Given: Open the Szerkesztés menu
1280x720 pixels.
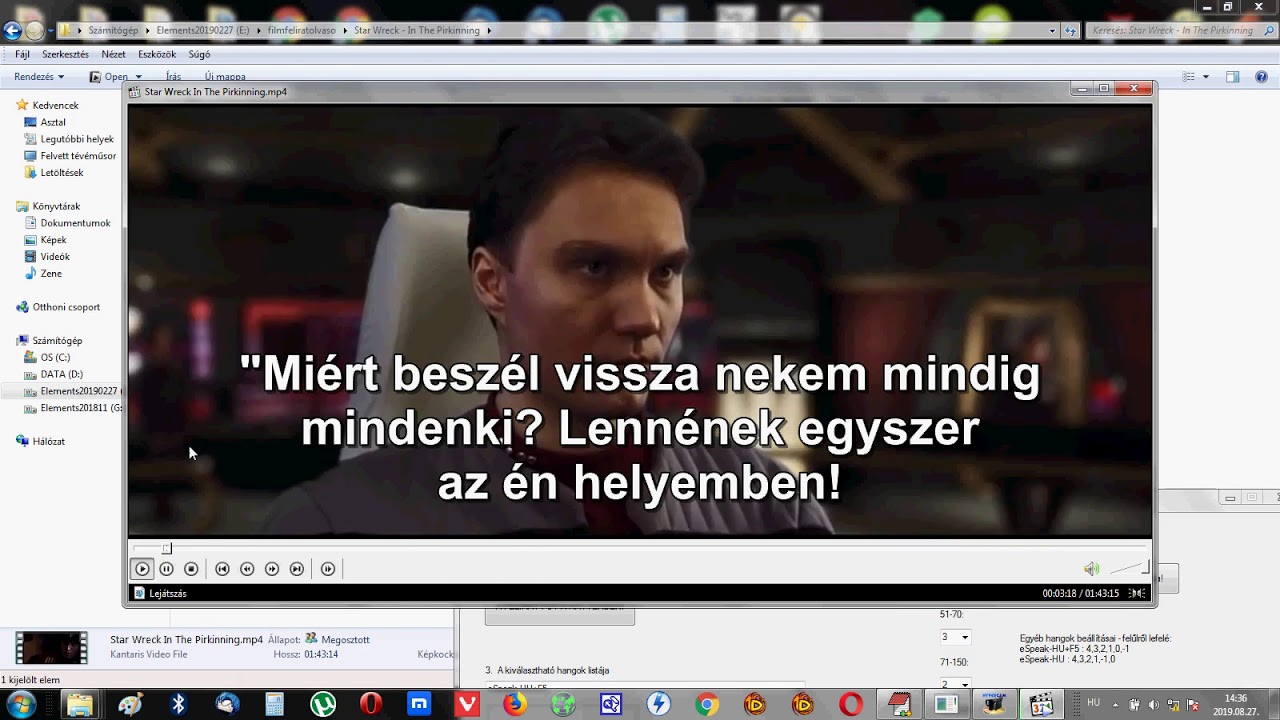Looking at the screenshot, I should (x=65, y=54).
